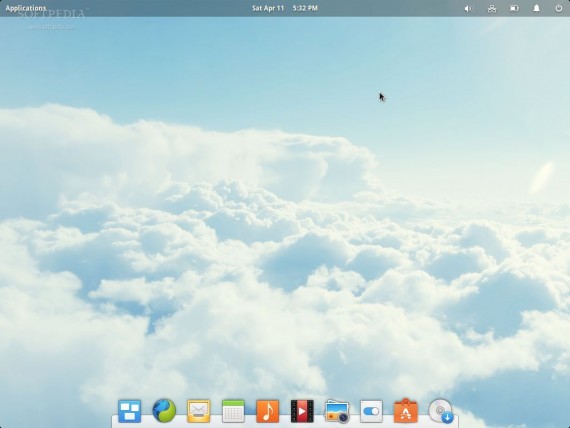The image size is (570, 428).
Task: Open the Photos app in dock
Action: [x=337, y=412]
